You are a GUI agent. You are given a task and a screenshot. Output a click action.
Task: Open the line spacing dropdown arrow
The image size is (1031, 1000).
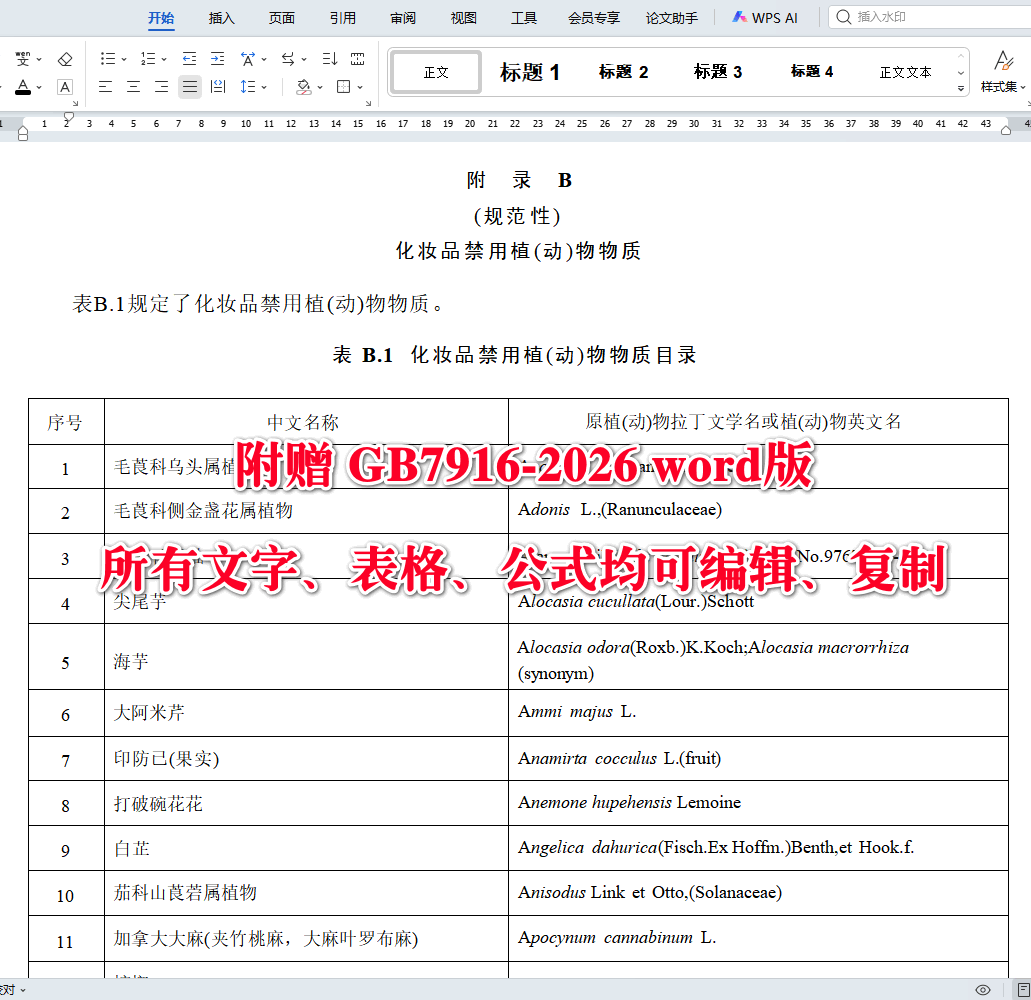(x=264, y=87)
